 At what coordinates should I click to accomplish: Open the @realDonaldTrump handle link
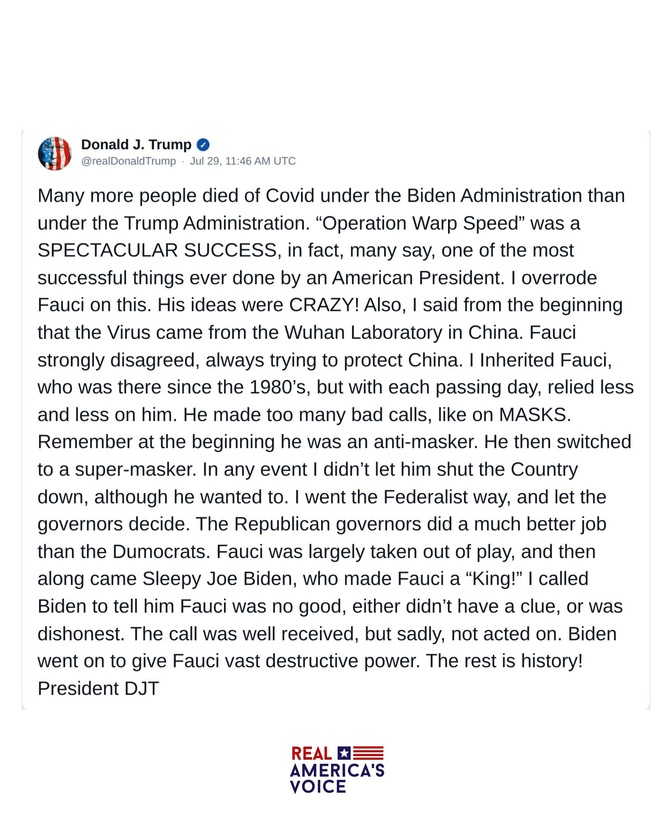129,161
